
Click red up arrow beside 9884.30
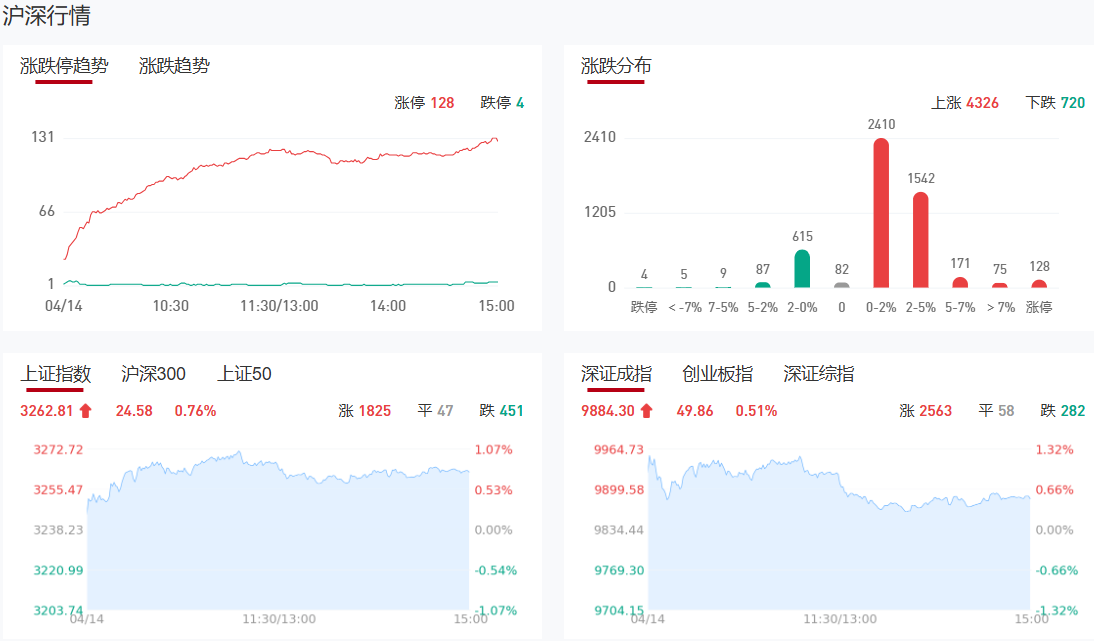(647, 410)
